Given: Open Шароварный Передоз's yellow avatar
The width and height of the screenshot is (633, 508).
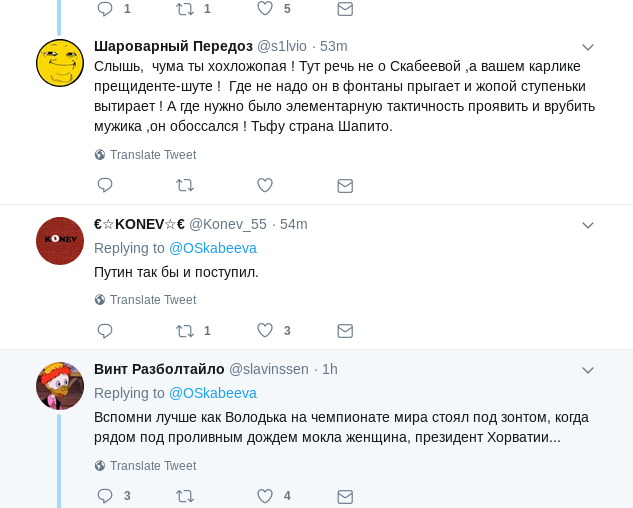Looking at the screenshot, I should (60, 63).
